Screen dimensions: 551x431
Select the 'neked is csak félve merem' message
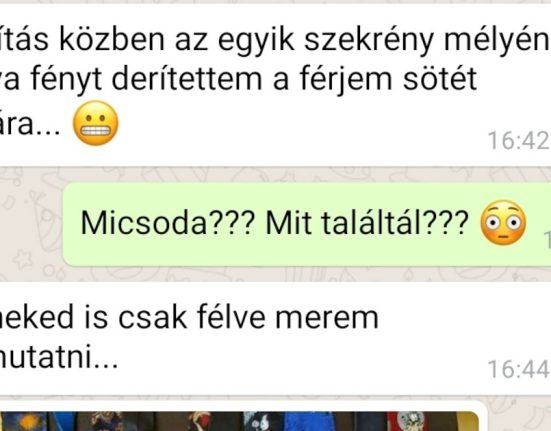[276, 338]
